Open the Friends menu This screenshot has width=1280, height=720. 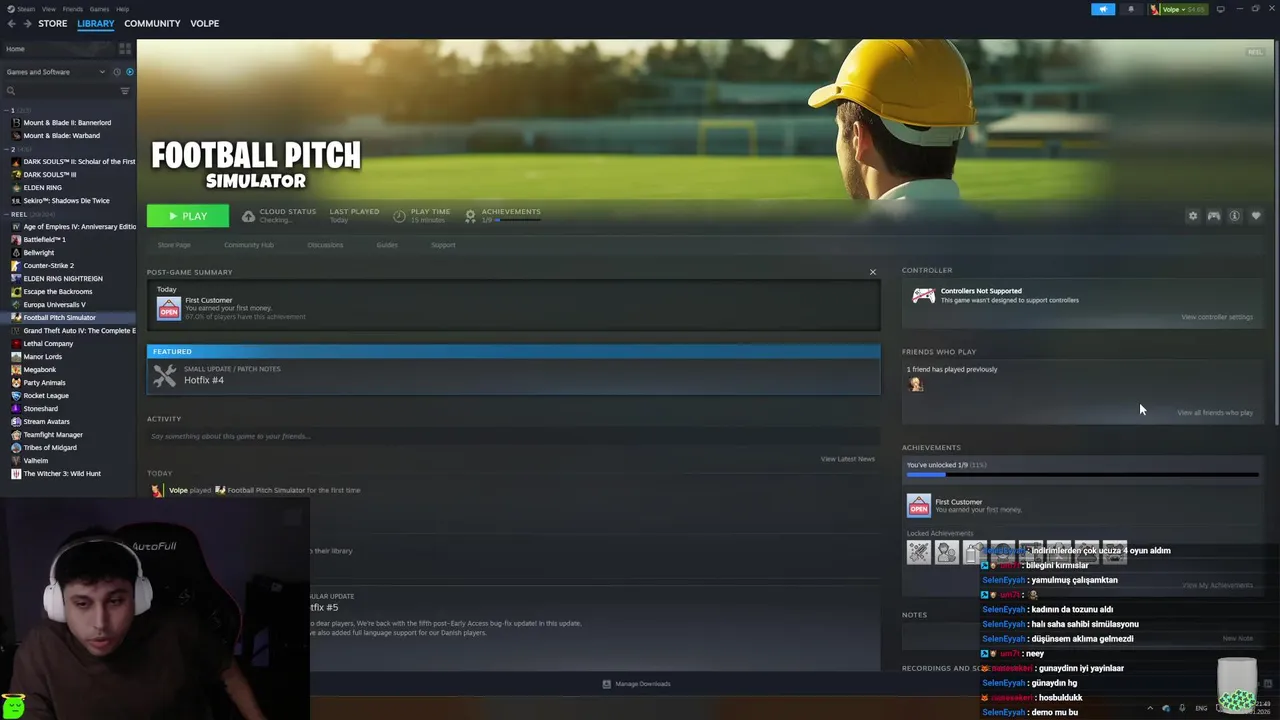[x=73, y=9]
